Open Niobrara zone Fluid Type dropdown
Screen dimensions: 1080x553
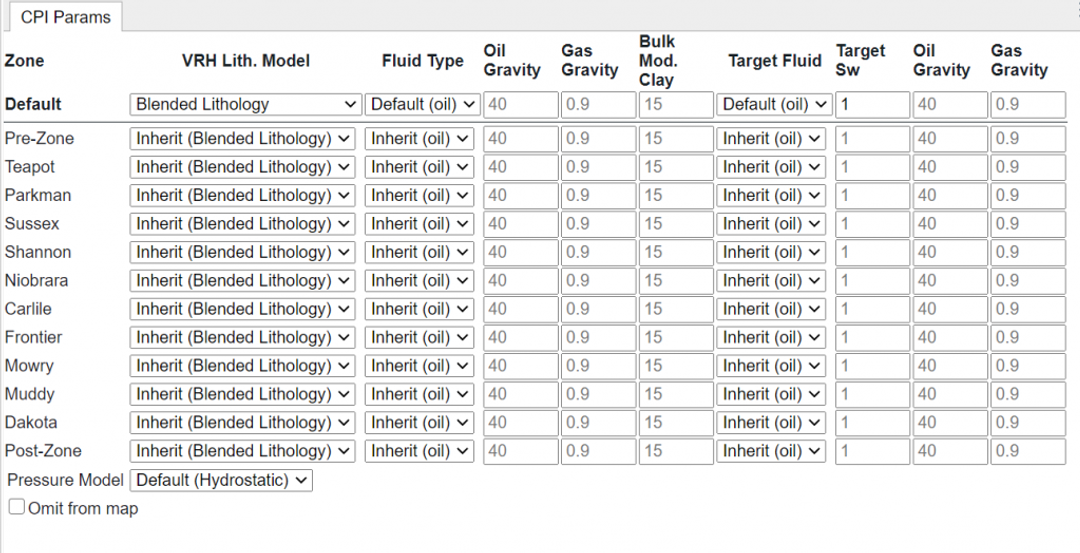[x=419, y=280]
